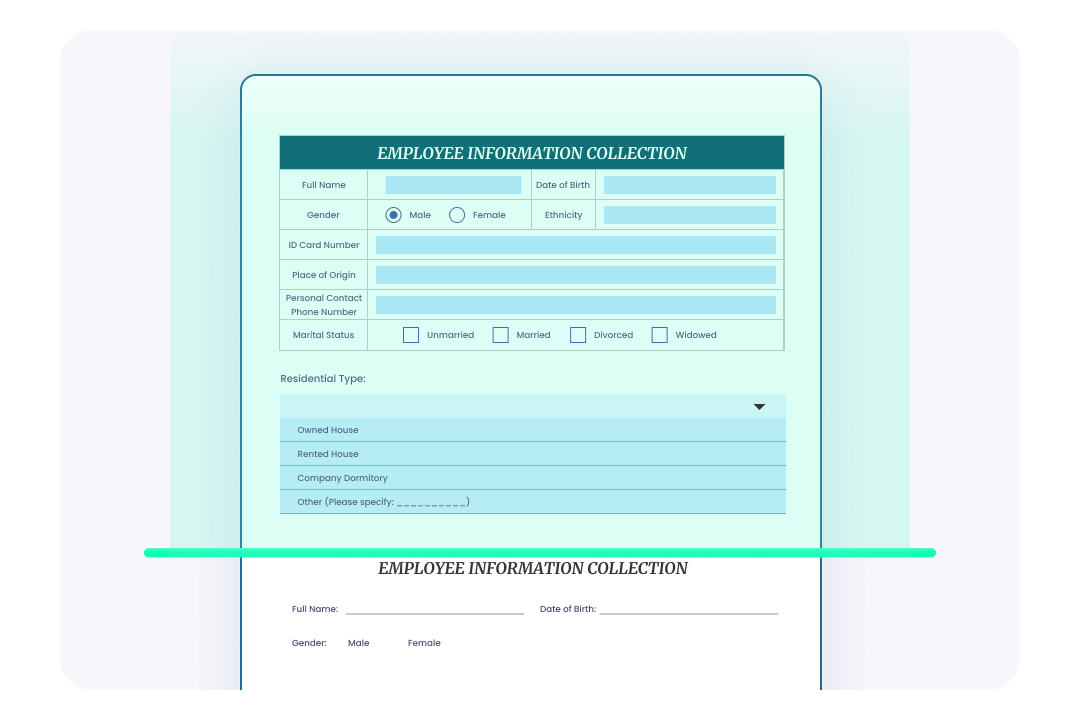Check the Unmarried checkbox

pyautogui.click(x=410, y=334)
